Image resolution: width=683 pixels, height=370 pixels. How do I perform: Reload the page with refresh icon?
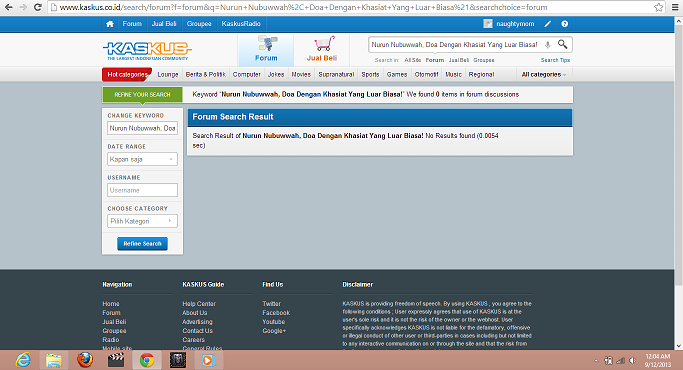point(38,7)
